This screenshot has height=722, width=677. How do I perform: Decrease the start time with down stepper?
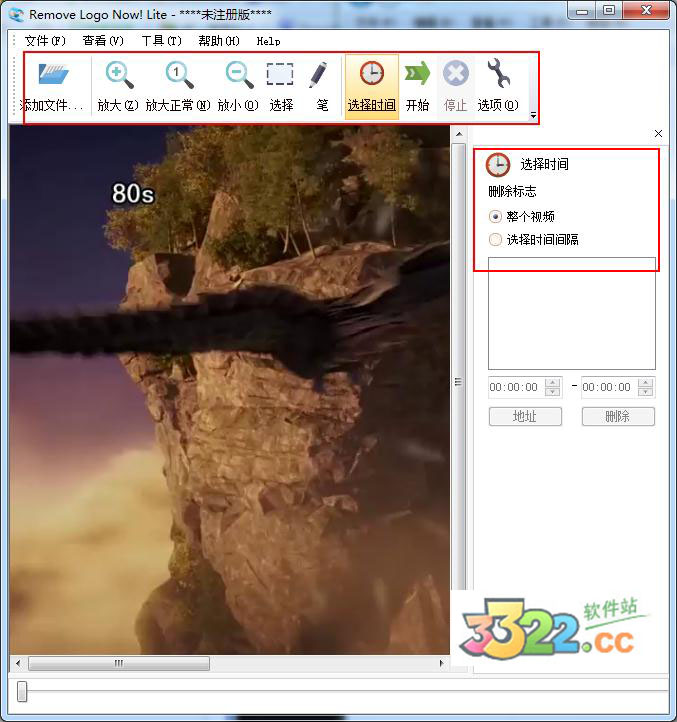[x=553, y=392]
